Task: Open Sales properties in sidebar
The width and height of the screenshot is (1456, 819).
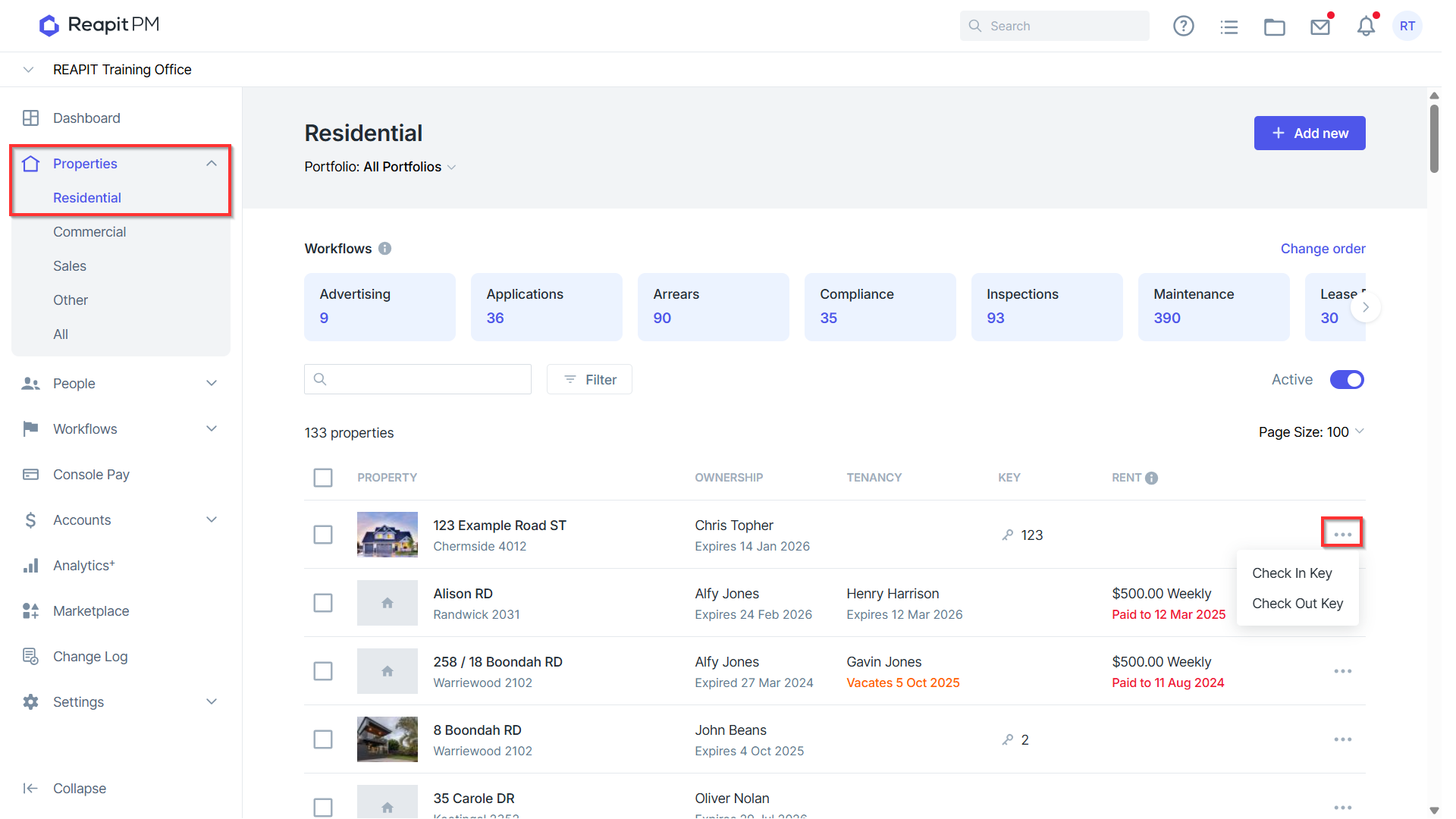Action: click(x=70, y=266)
